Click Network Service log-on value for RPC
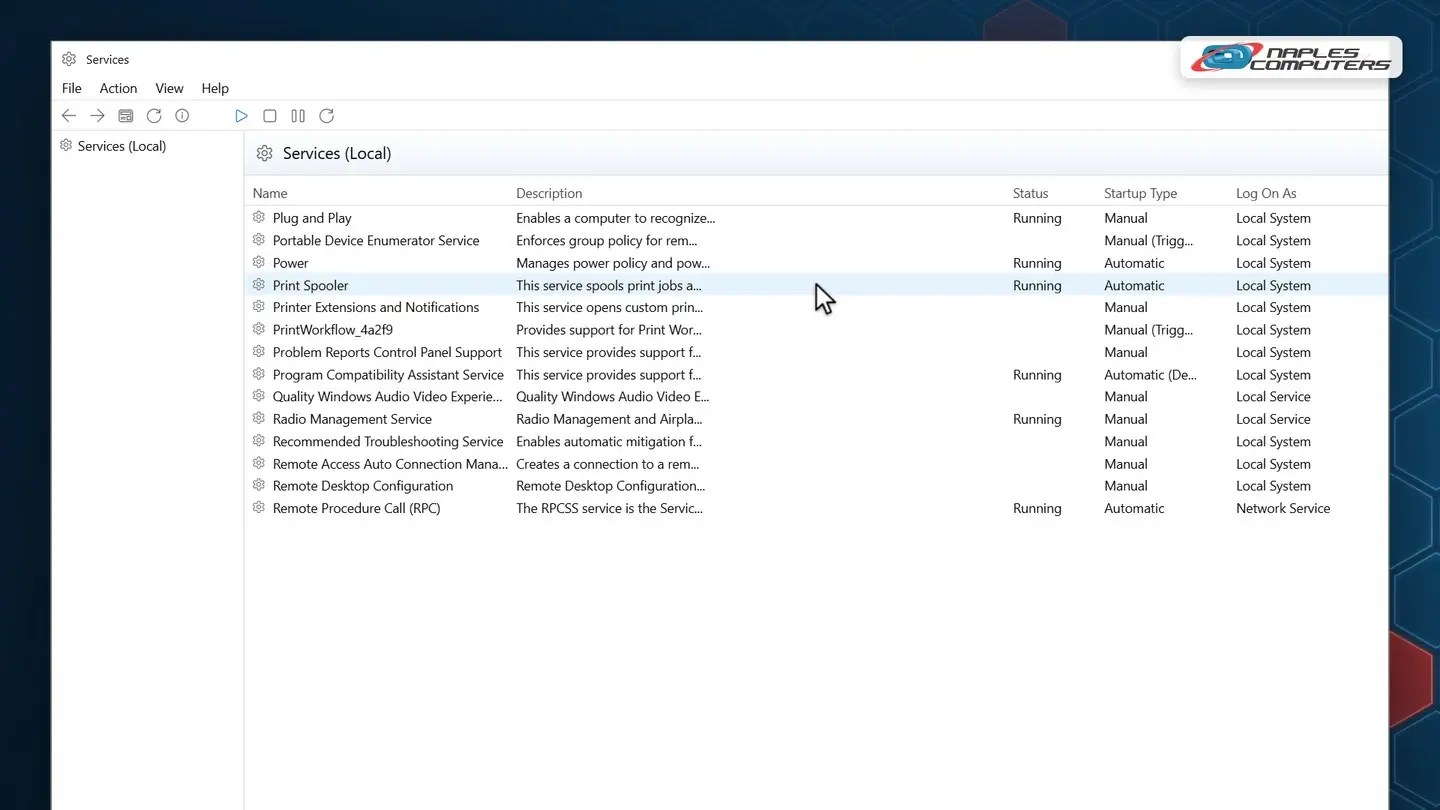Image resolution: width=1440 pixels, height=810 pixels. (x=1283, y=508)
